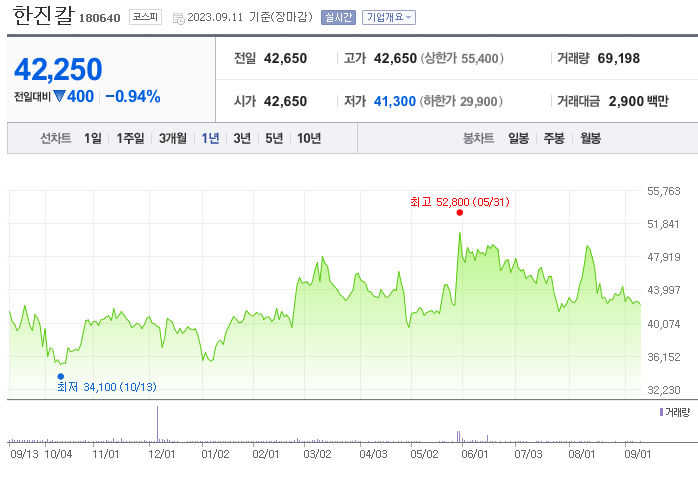
Task: Click the blue 최저 34,100 marker dot
Action: click(x=61, y=376)
